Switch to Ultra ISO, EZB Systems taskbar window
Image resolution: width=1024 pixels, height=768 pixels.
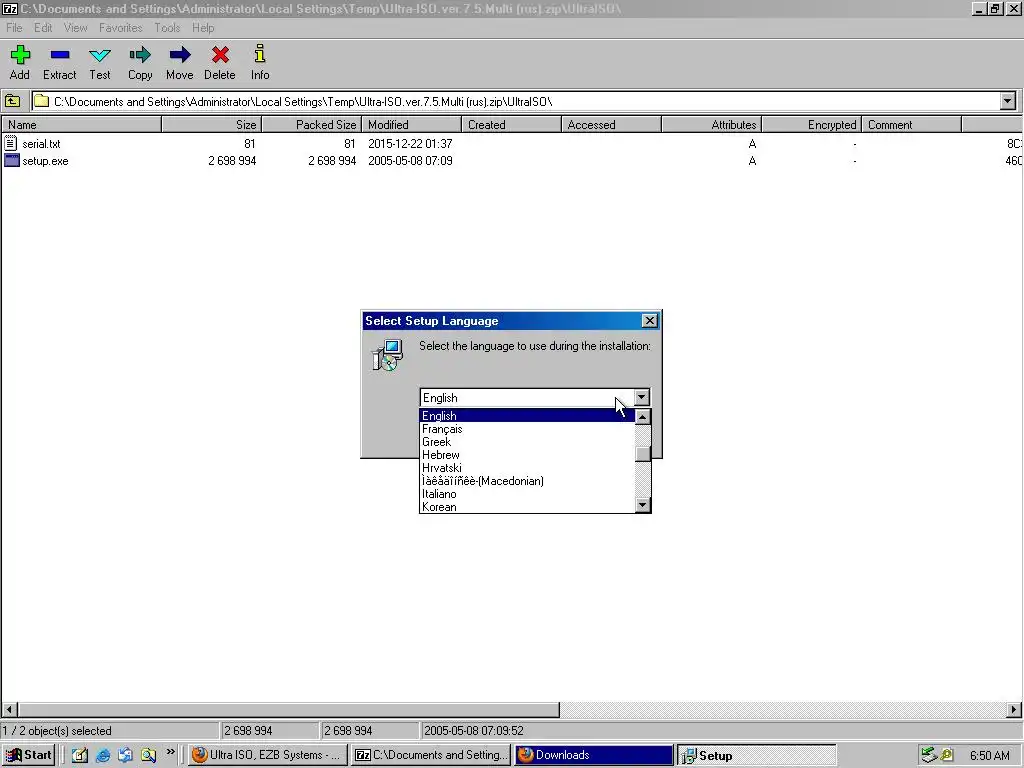pos(268,755)
